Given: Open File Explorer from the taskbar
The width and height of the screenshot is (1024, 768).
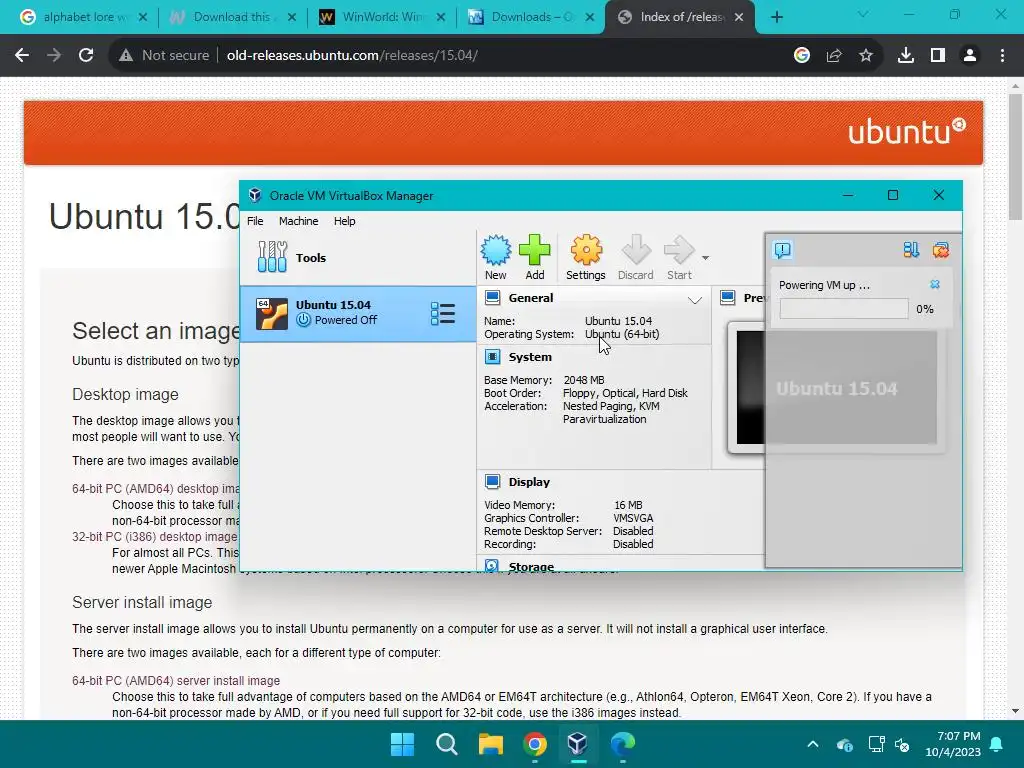Looking at the screenshot, I should [x=490, y=744].
